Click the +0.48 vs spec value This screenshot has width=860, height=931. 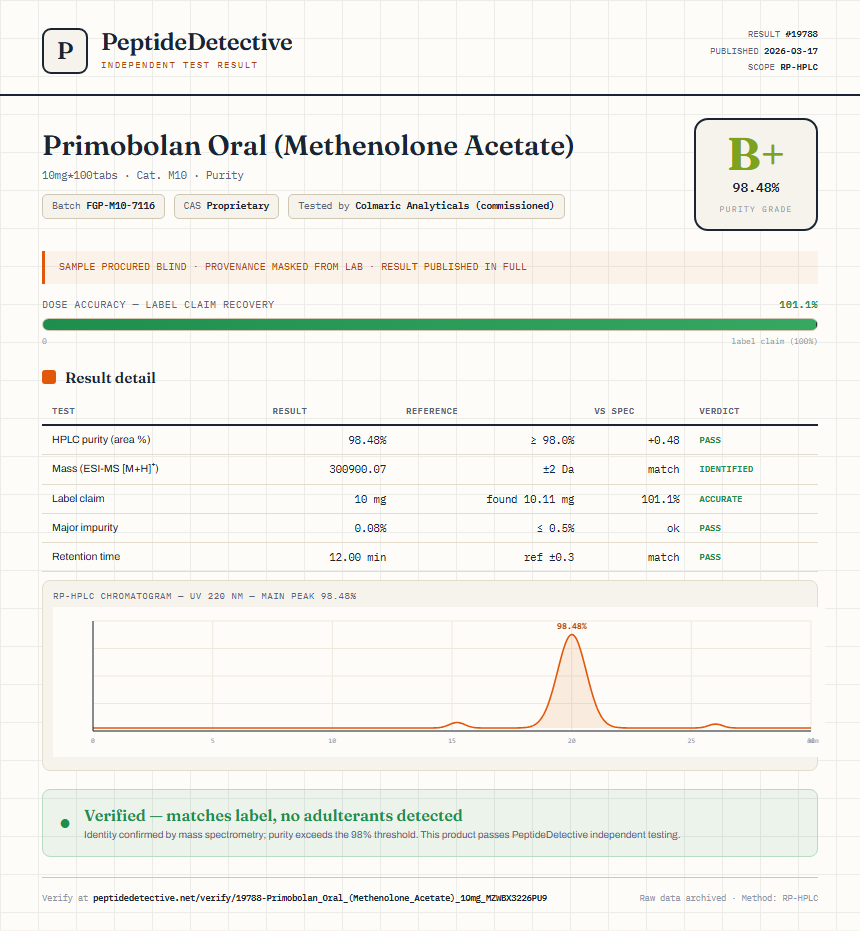tap(663, 440)
